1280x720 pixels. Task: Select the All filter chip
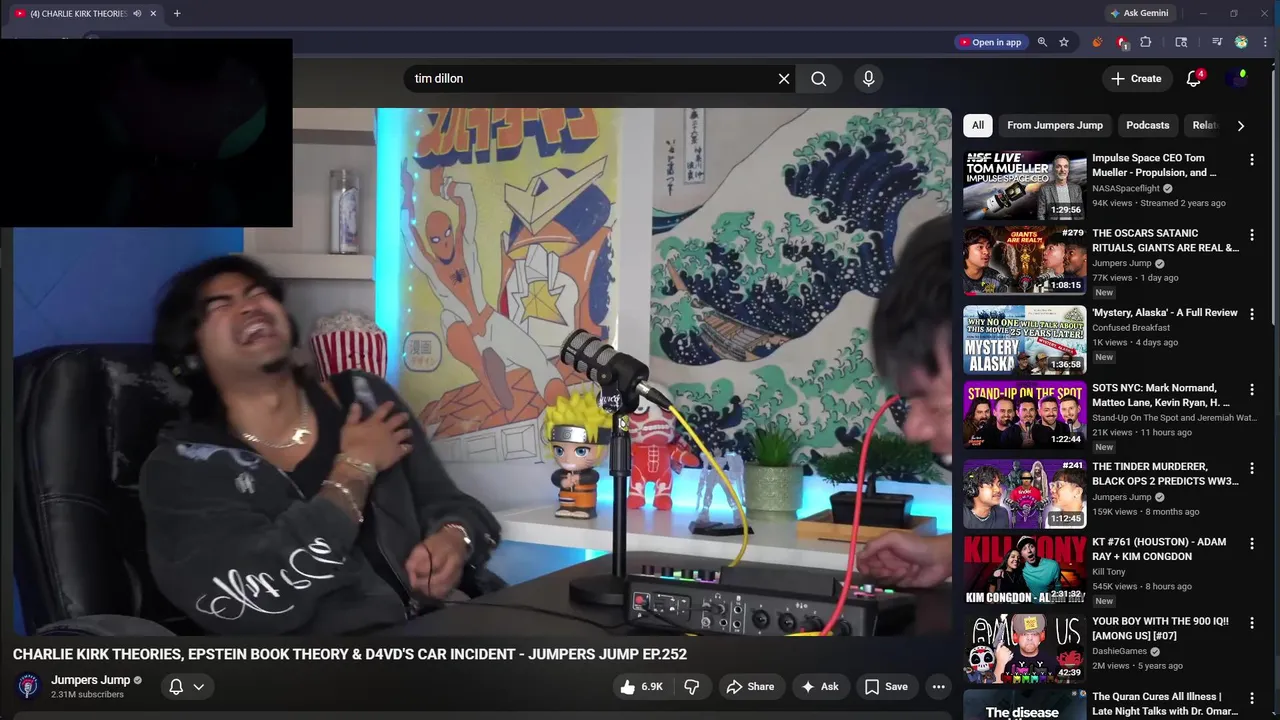point(977,125)
